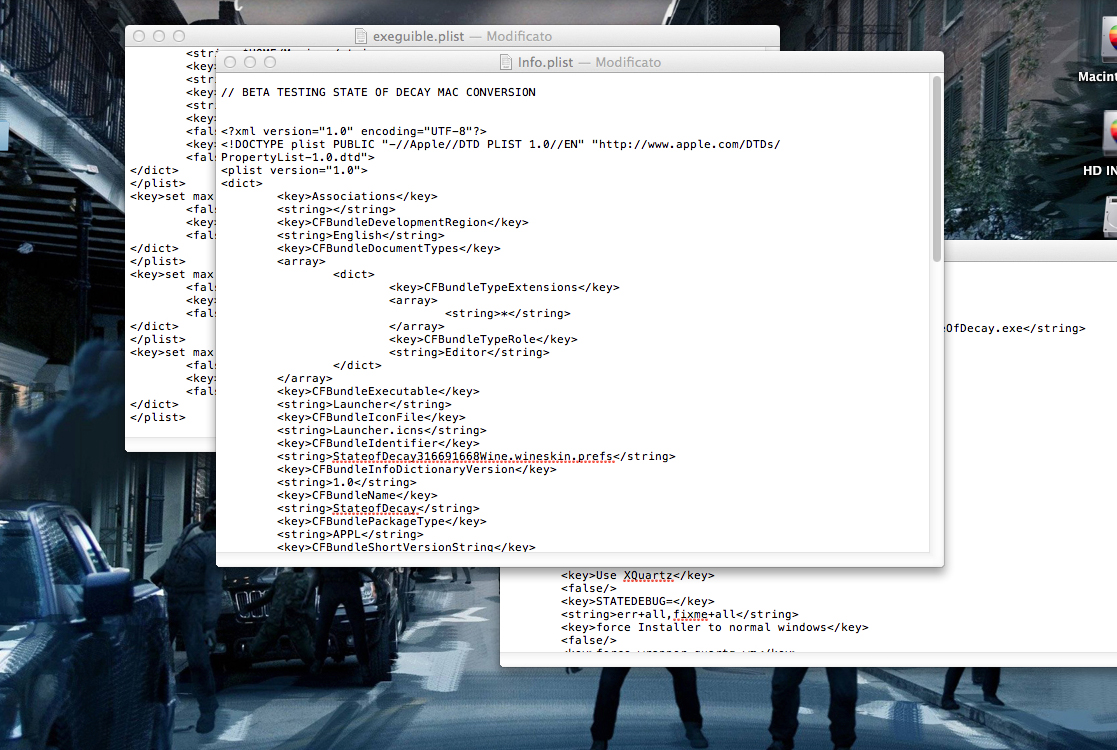Minimize the exeguible.plist window

(159, 36)
